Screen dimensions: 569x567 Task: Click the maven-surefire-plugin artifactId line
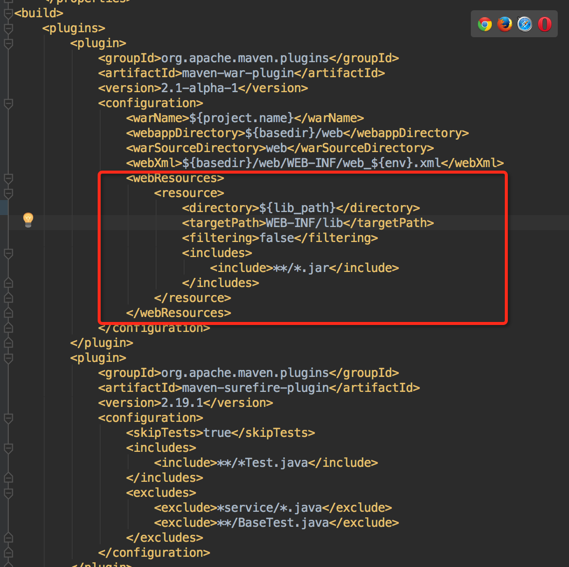click(x=259, y=388)
